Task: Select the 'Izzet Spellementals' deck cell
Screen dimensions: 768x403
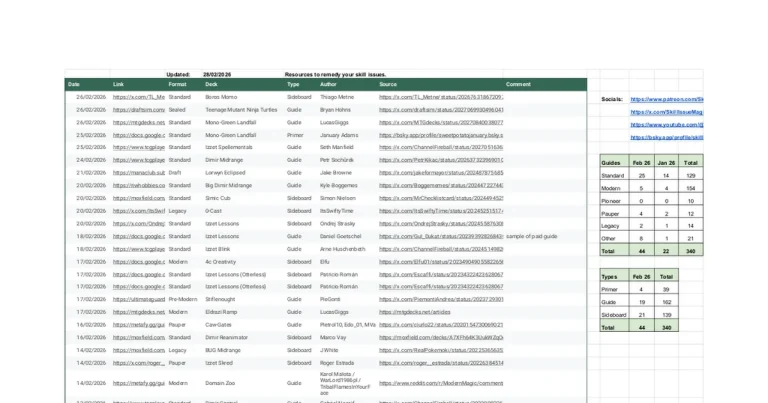Action: (229, 147)
